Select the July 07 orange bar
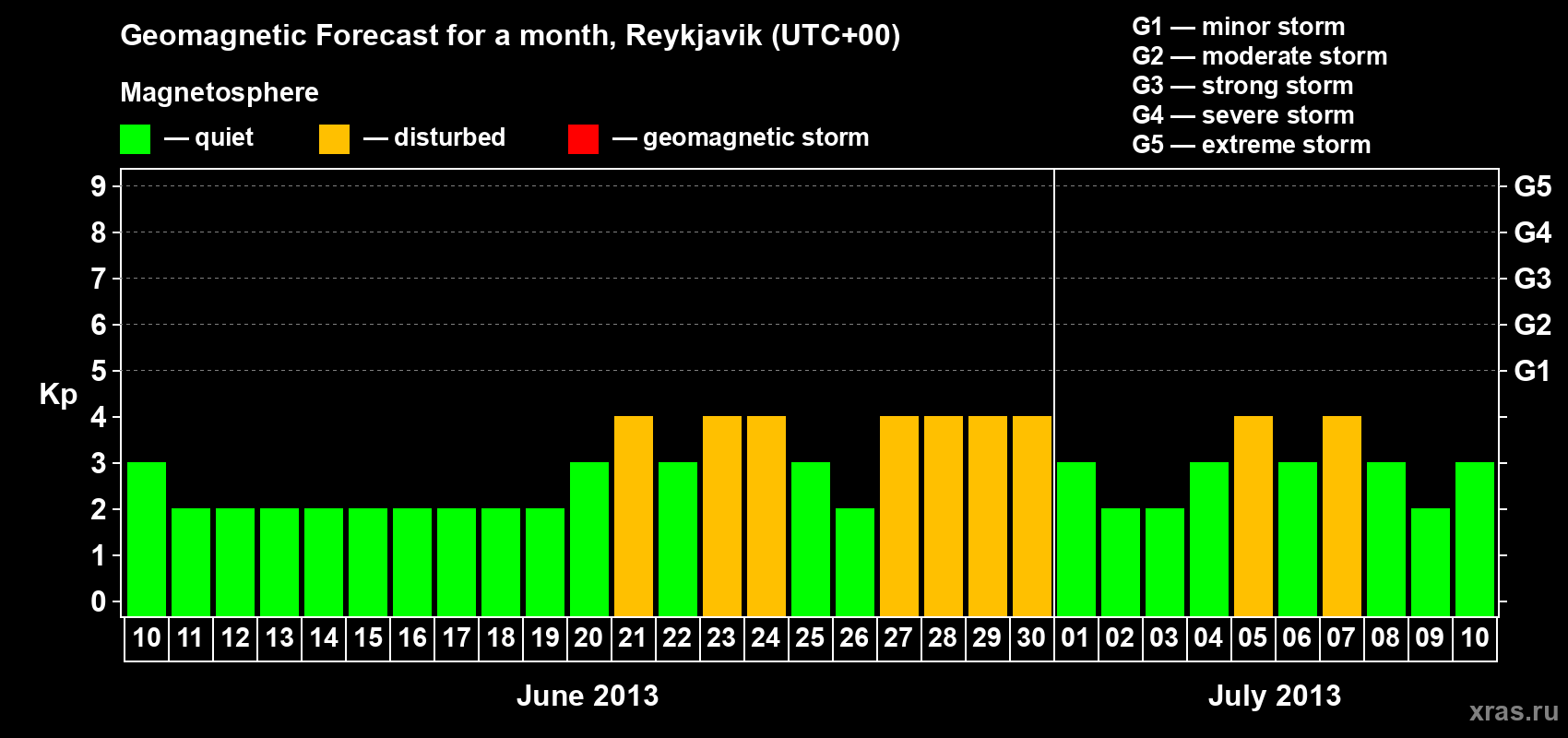 point(1342,516)
